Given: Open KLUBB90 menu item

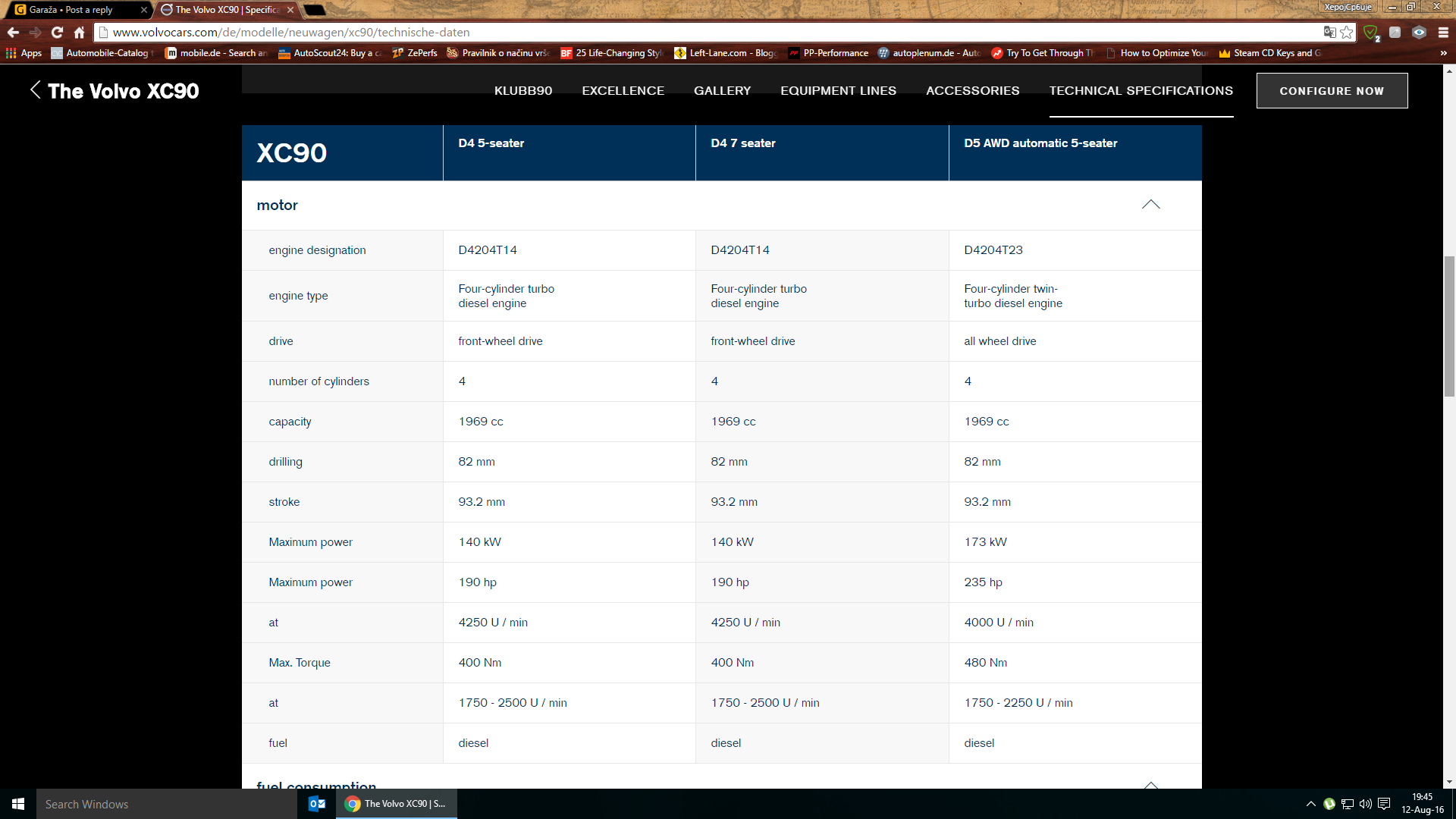Looking at the screenshot, I should click(523, 91).
